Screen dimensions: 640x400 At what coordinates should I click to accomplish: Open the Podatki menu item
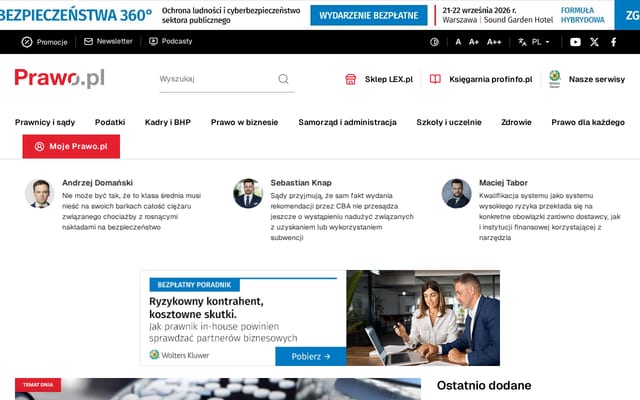click(x=110, y=122)
